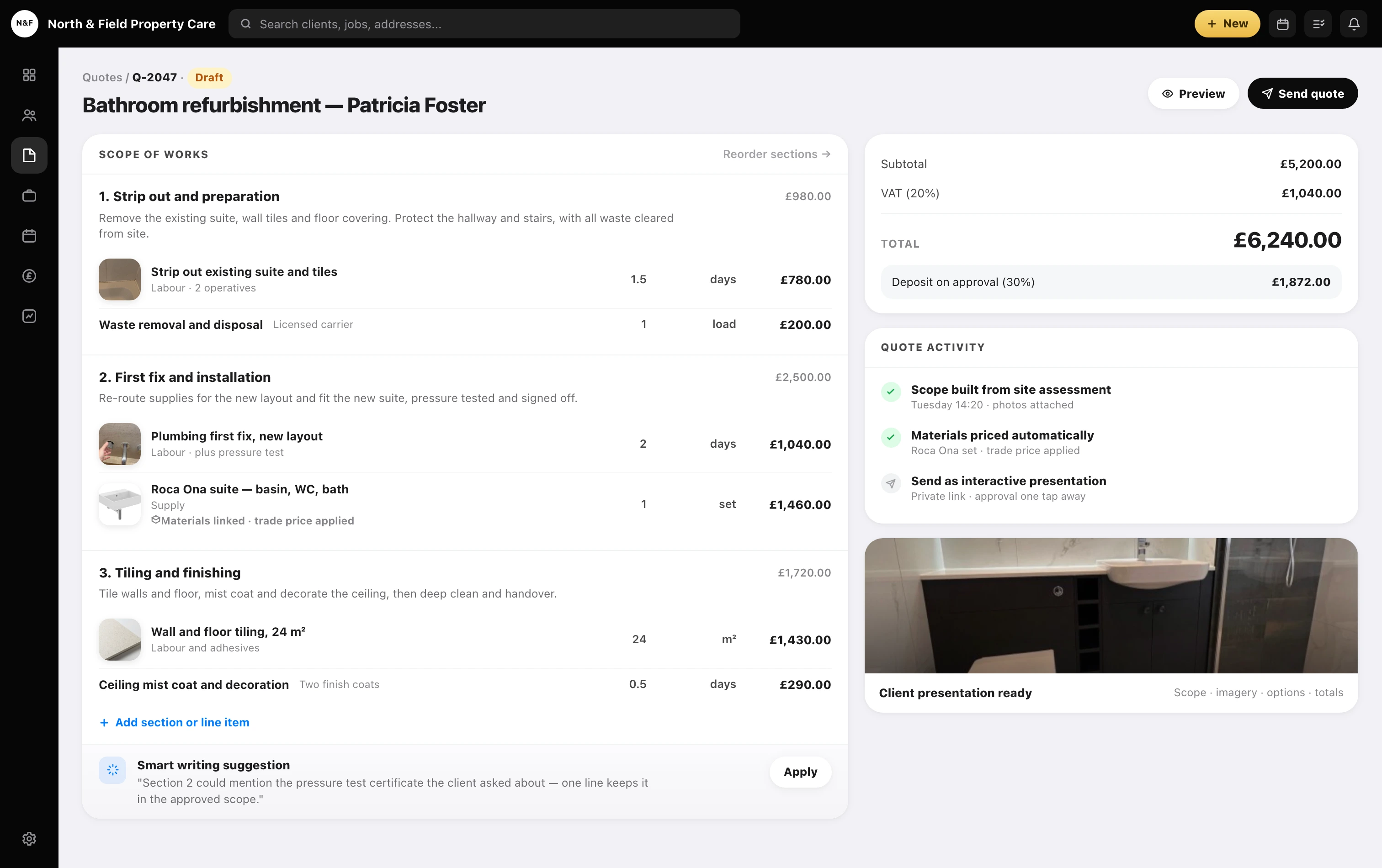Viewport: 1382px width, 868px height.
Task: Click the 1.5 days quantity value
Action: 638,280
